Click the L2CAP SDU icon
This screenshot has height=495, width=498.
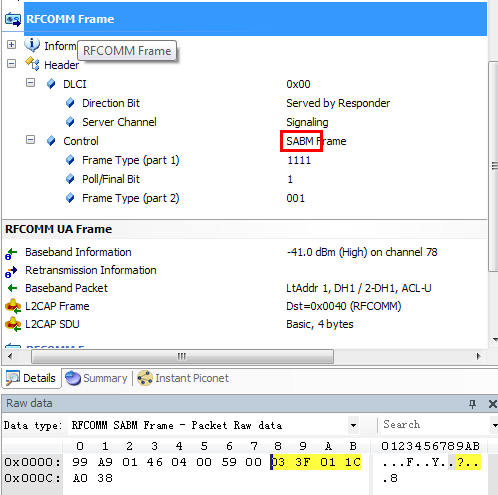13,324
